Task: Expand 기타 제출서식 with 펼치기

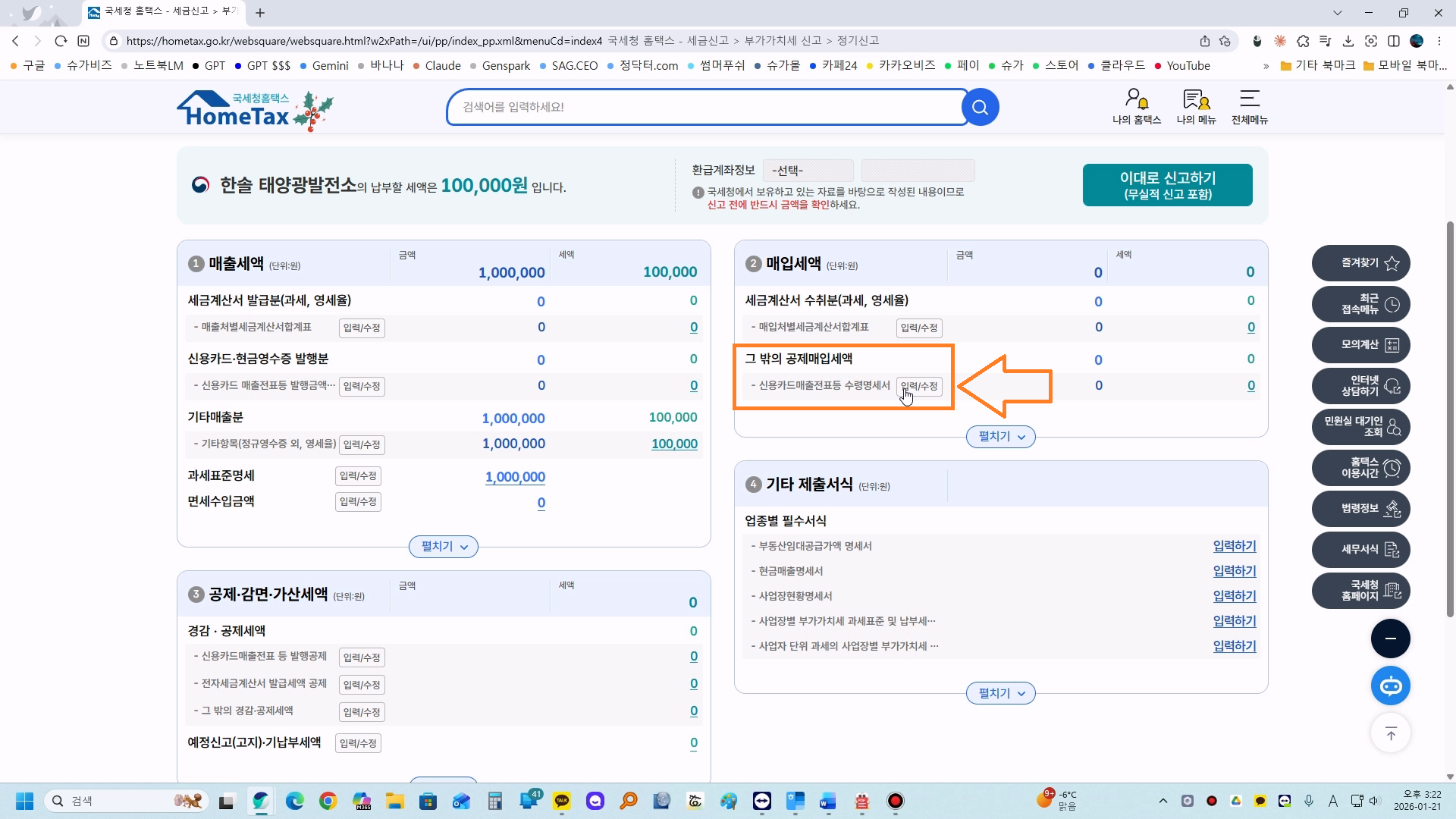Action: 1000,693
